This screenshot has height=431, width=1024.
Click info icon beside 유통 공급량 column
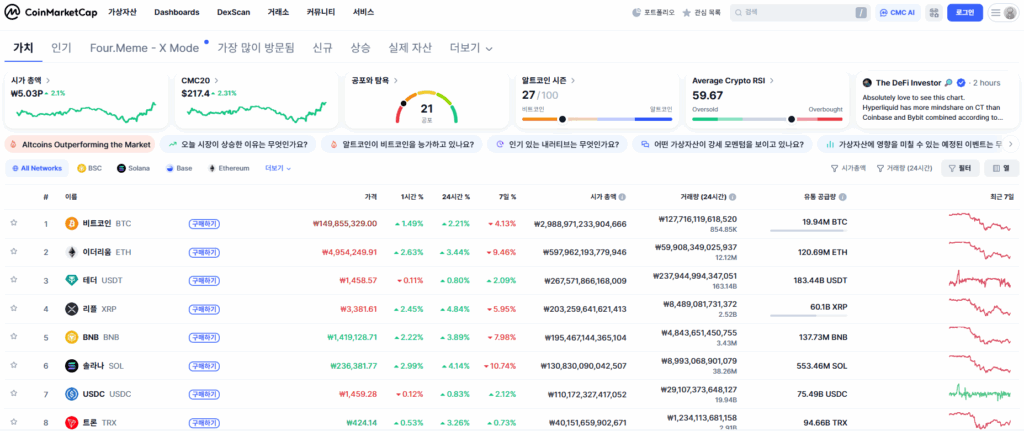(x=843, y=197)
